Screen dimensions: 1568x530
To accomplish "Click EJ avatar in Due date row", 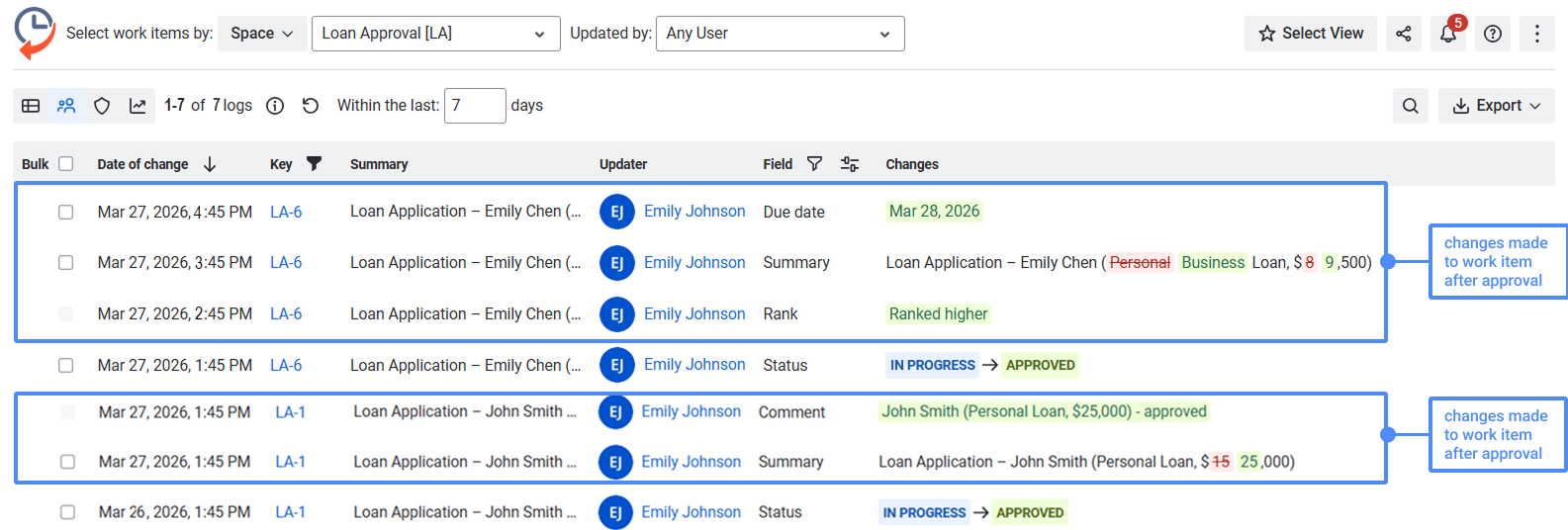I will (616, 212).
